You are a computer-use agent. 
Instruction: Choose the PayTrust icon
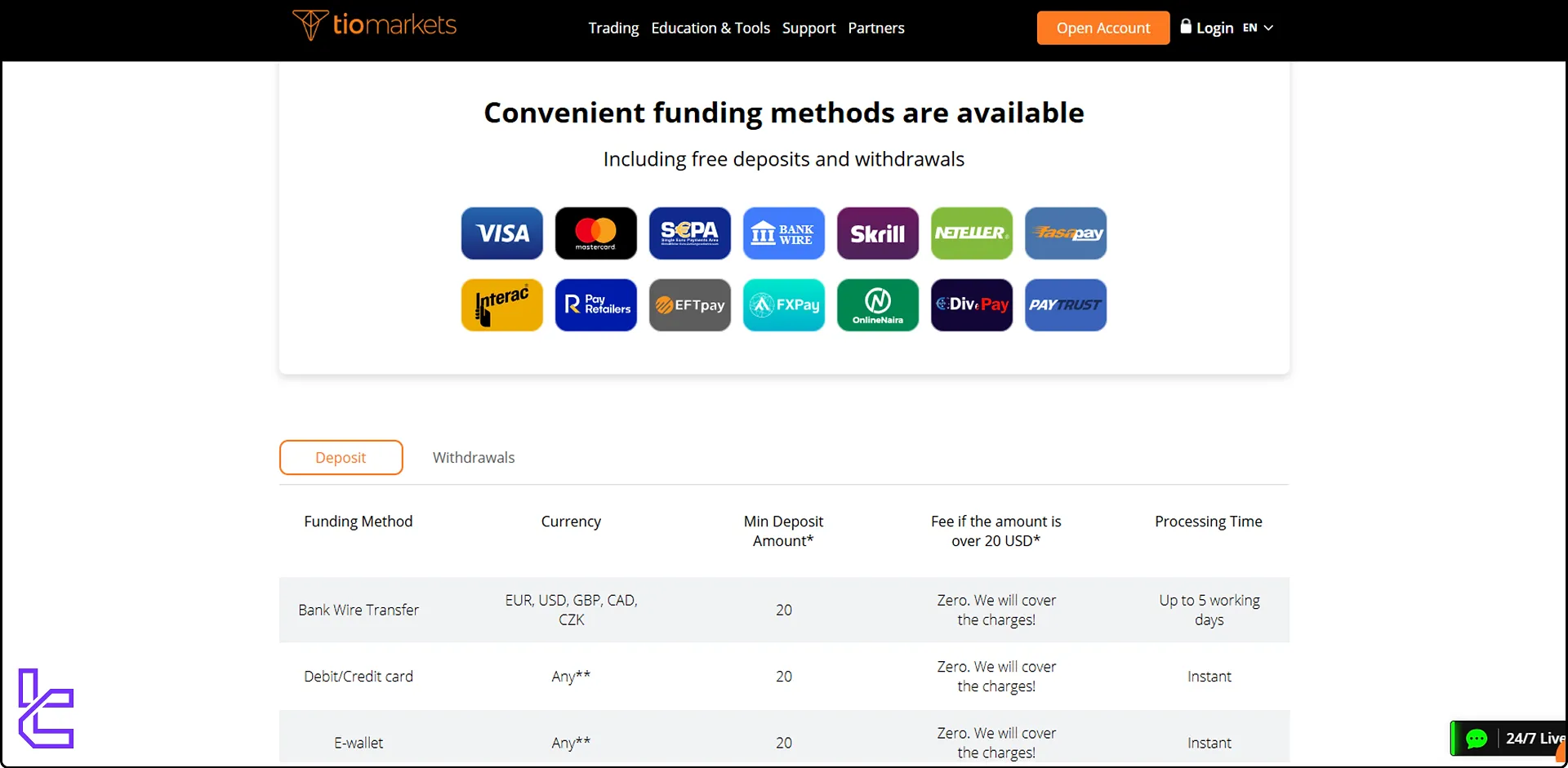pos(1066,305)
